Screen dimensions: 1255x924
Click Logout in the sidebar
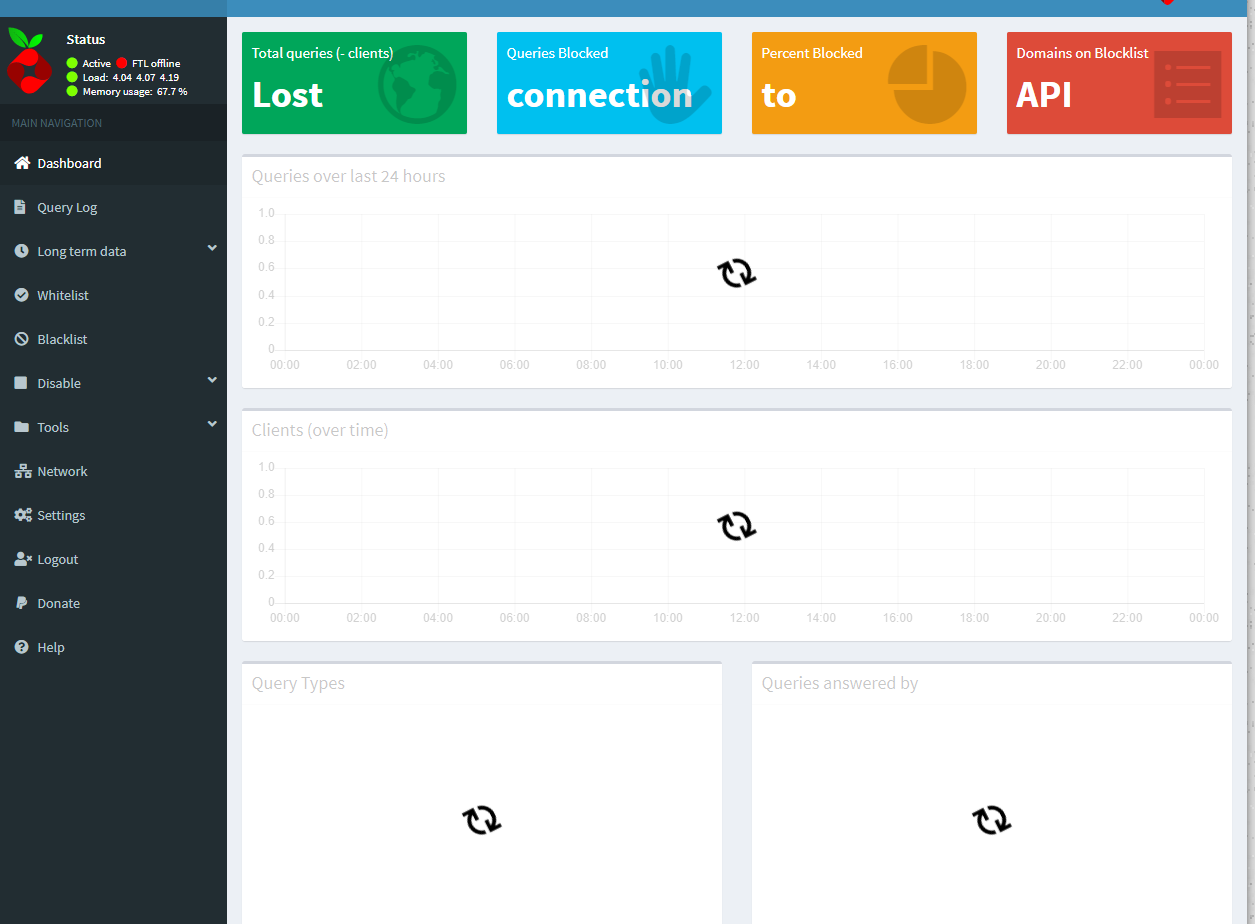pos(57,559)
